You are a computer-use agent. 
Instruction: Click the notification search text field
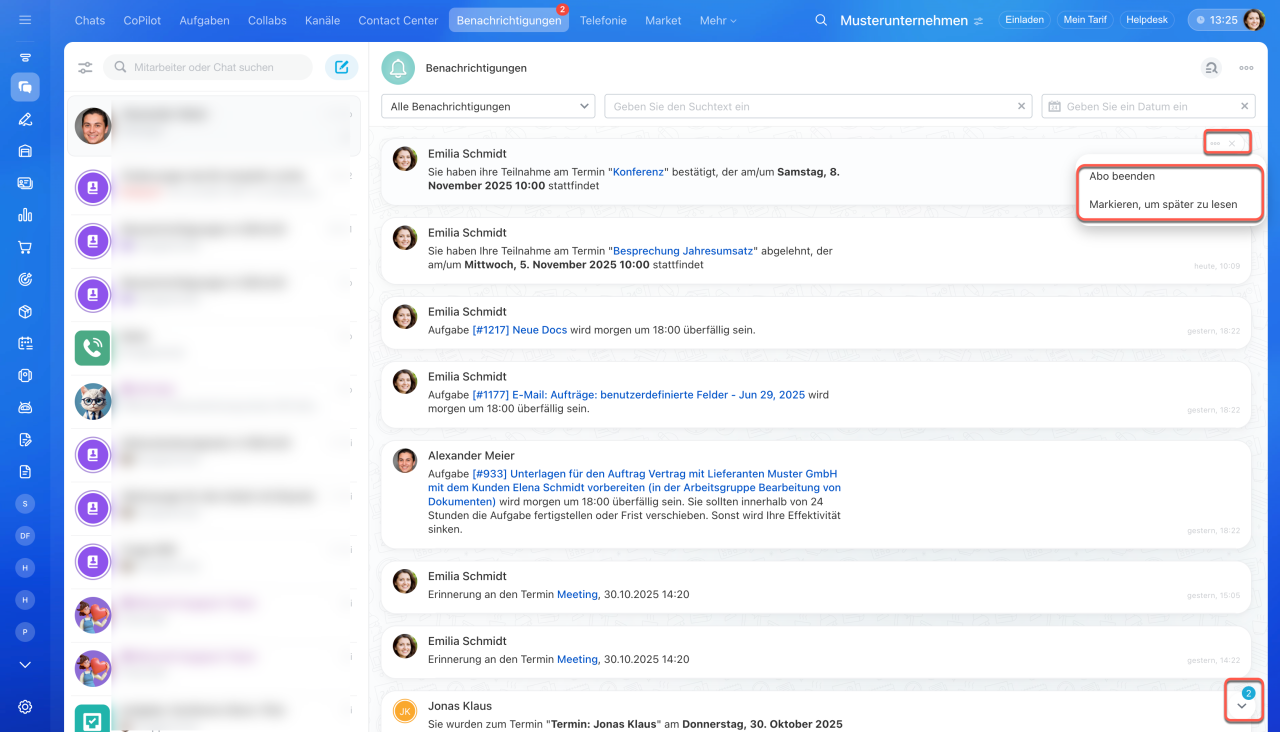tap(810, 106)
